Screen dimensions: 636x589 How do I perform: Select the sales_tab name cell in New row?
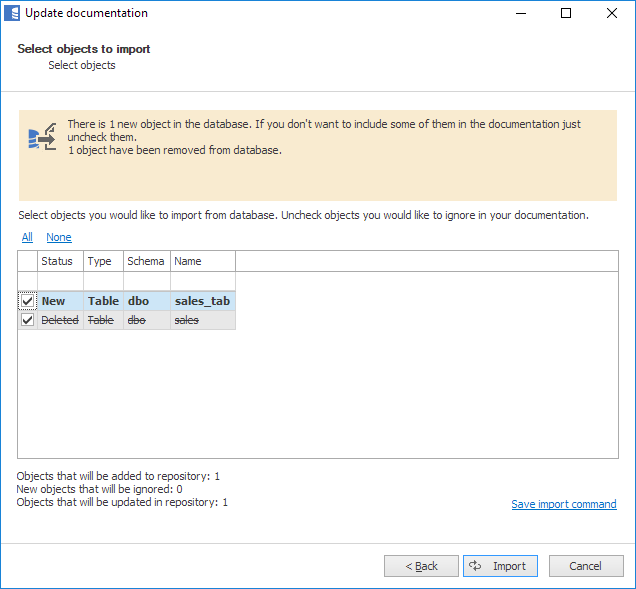pyautogui.click(x=202, y=301)
